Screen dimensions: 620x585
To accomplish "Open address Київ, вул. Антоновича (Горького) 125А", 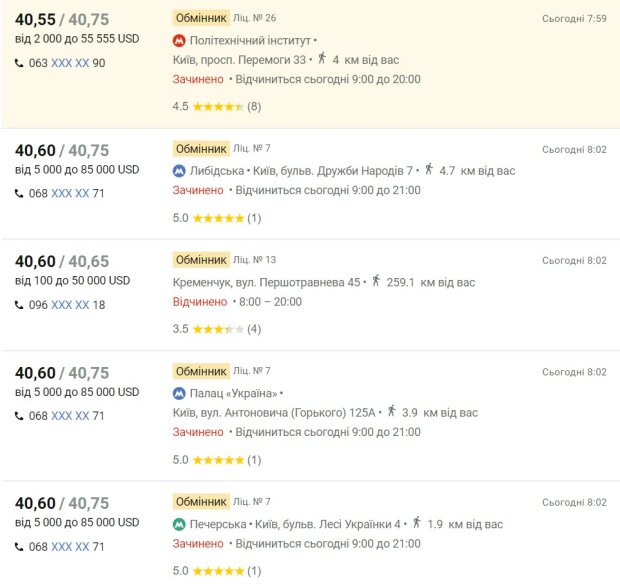I will [x=274, y=413].
